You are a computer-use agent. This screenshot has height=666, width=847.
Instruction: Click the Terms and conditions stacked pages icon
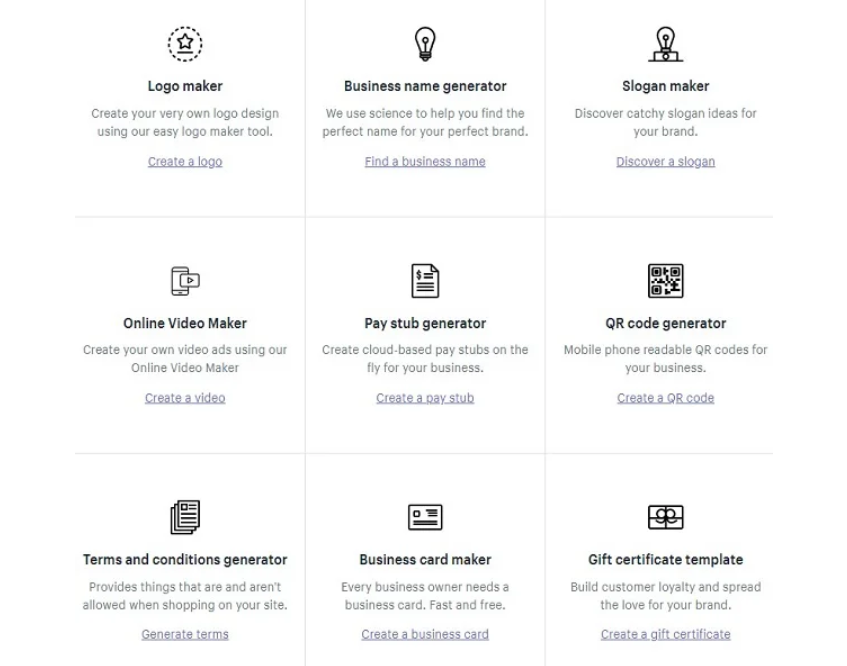[x=185, y=517]
